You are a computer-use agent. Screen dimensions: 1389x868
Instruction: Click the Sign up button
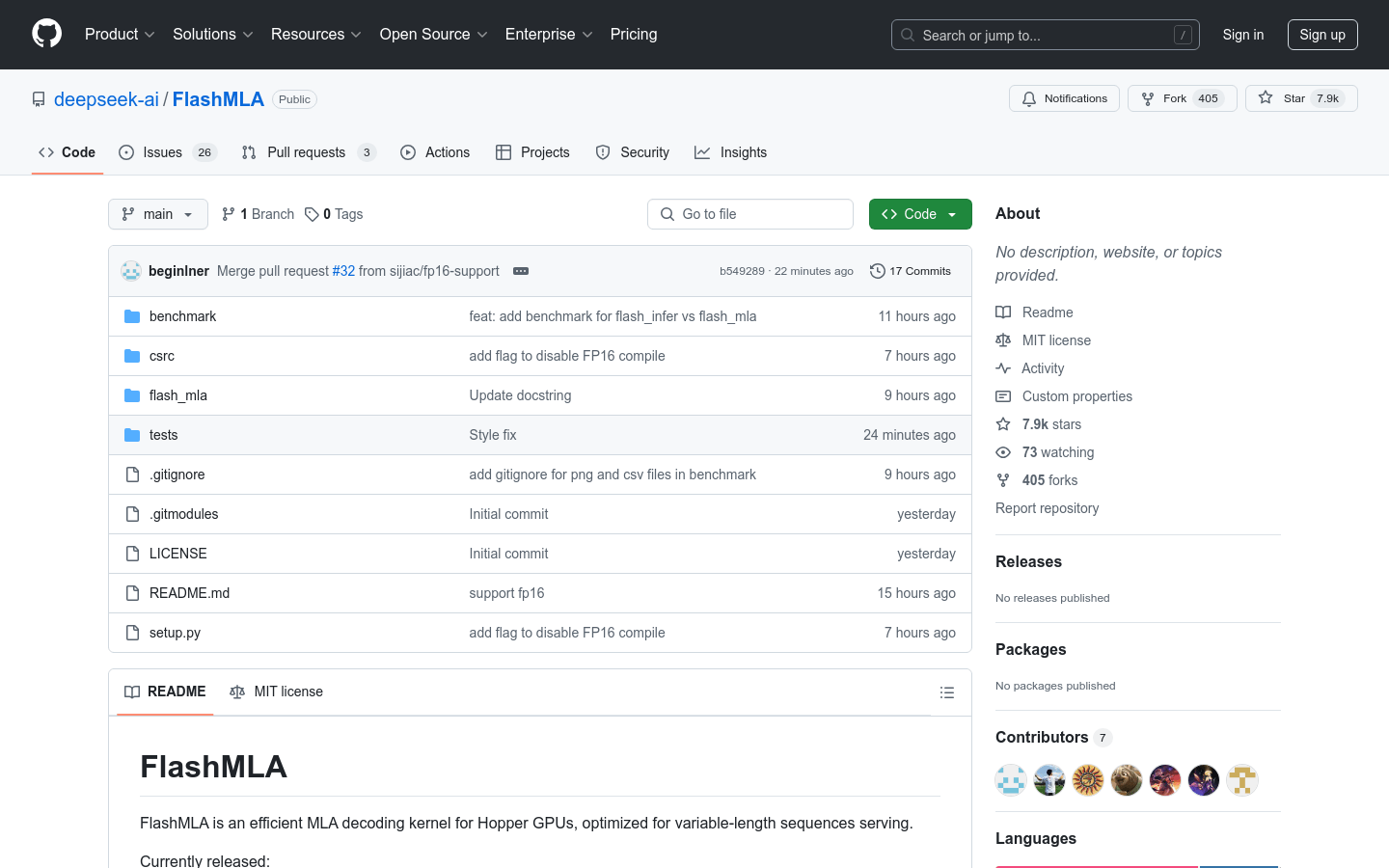pos(1322,35)
